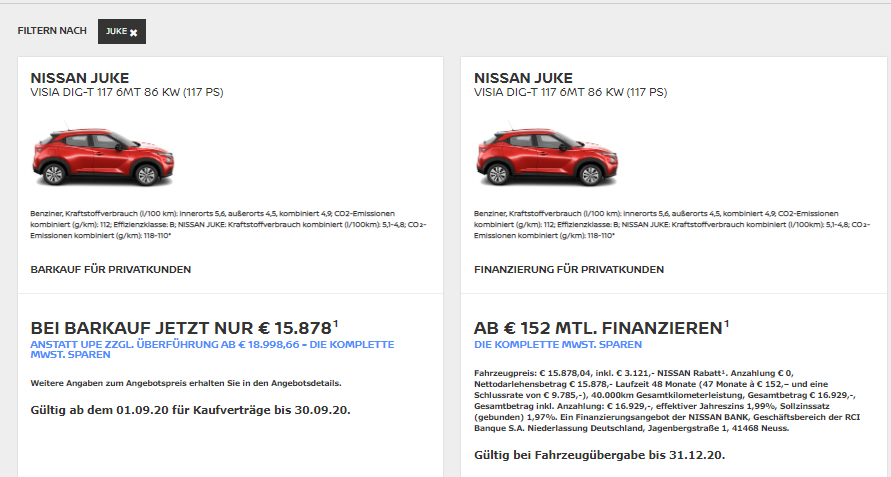Click blue DIE KOMPLETTE MWST. SPAREN in Finanzierung card
Viewport: 891px width, 477px height.
pos(558,345)
